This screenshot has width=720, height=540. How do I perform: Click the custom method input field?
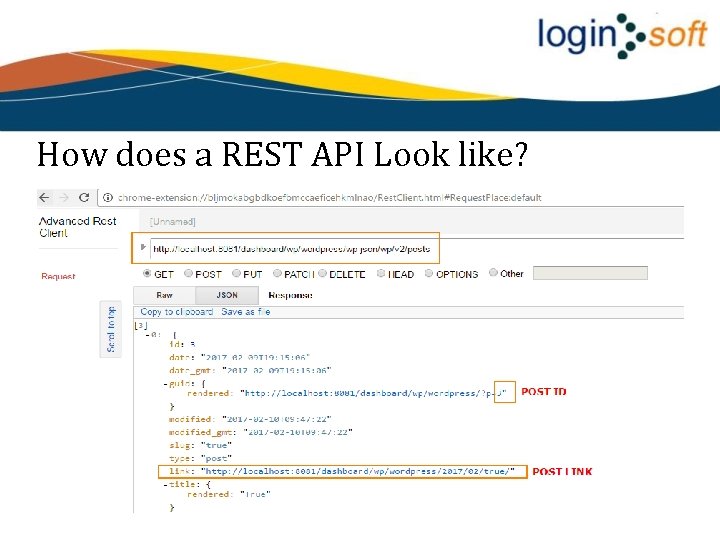(590, 273)
